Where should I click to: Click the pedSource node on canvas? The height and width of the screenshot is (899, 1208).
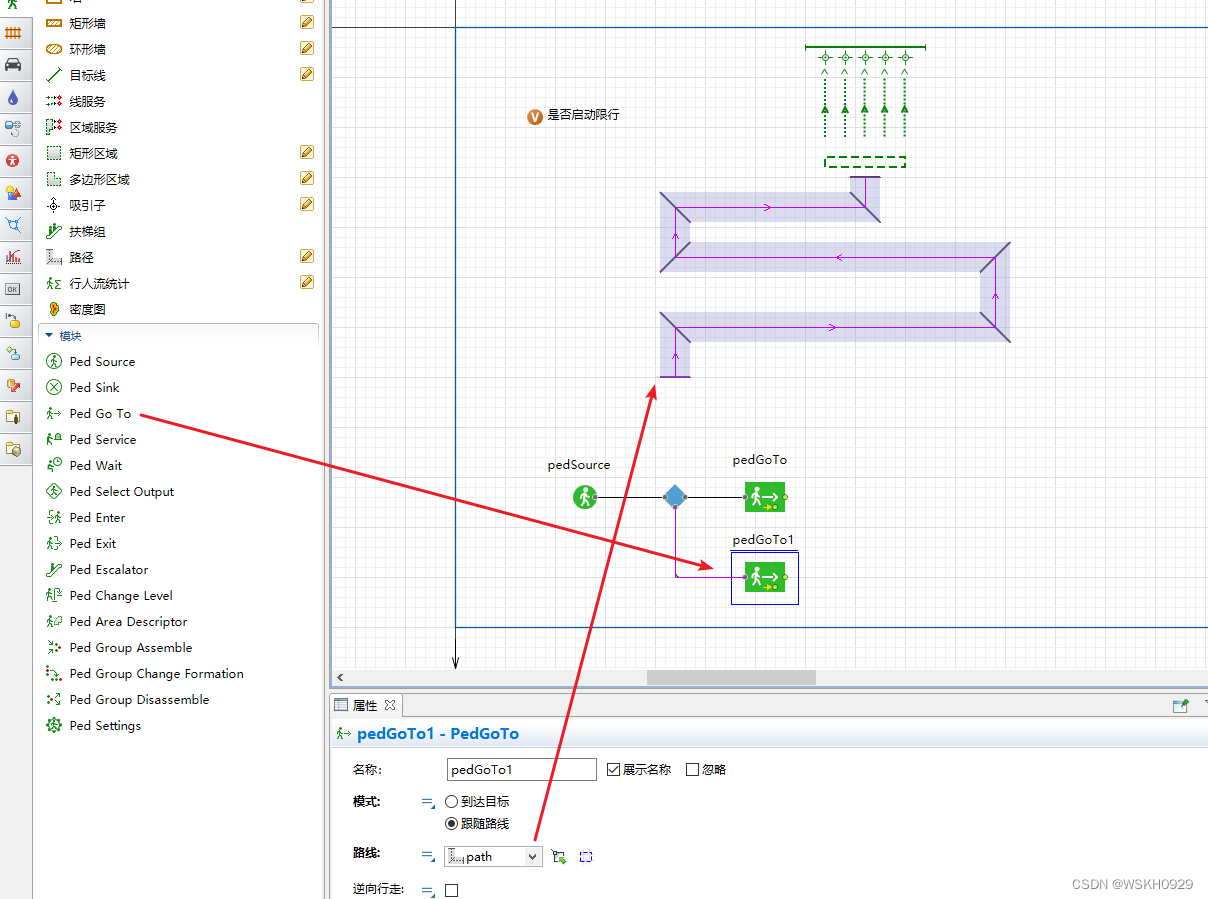[585, 496]
